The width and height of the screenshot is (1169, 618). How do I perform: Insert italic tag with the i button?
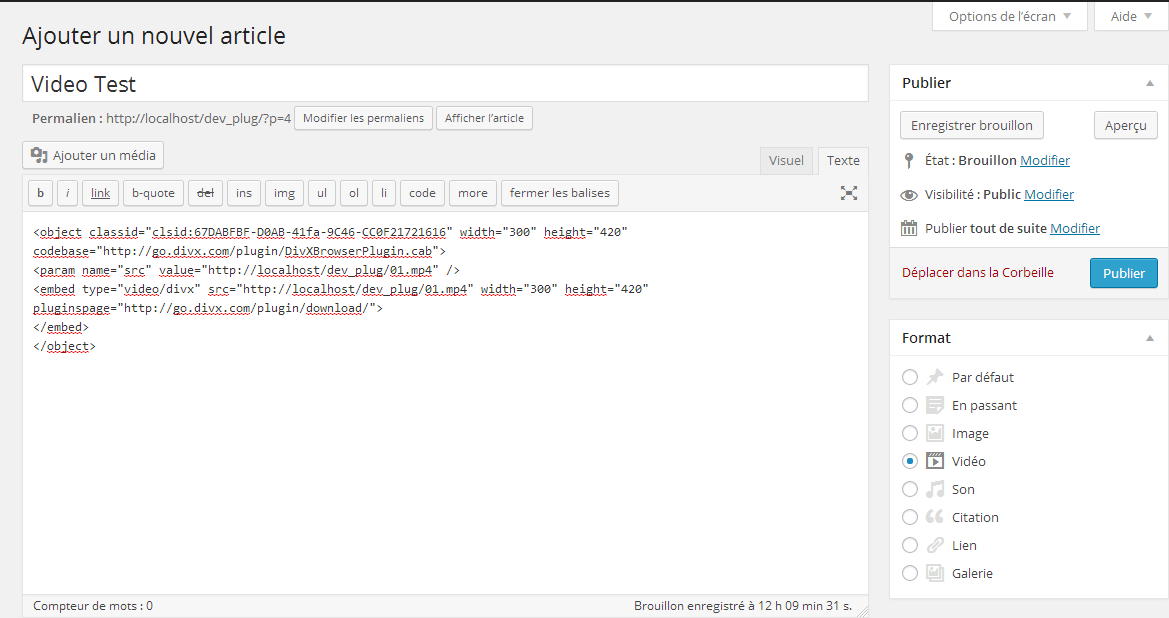pyautogui.click(x=67, y=193)
